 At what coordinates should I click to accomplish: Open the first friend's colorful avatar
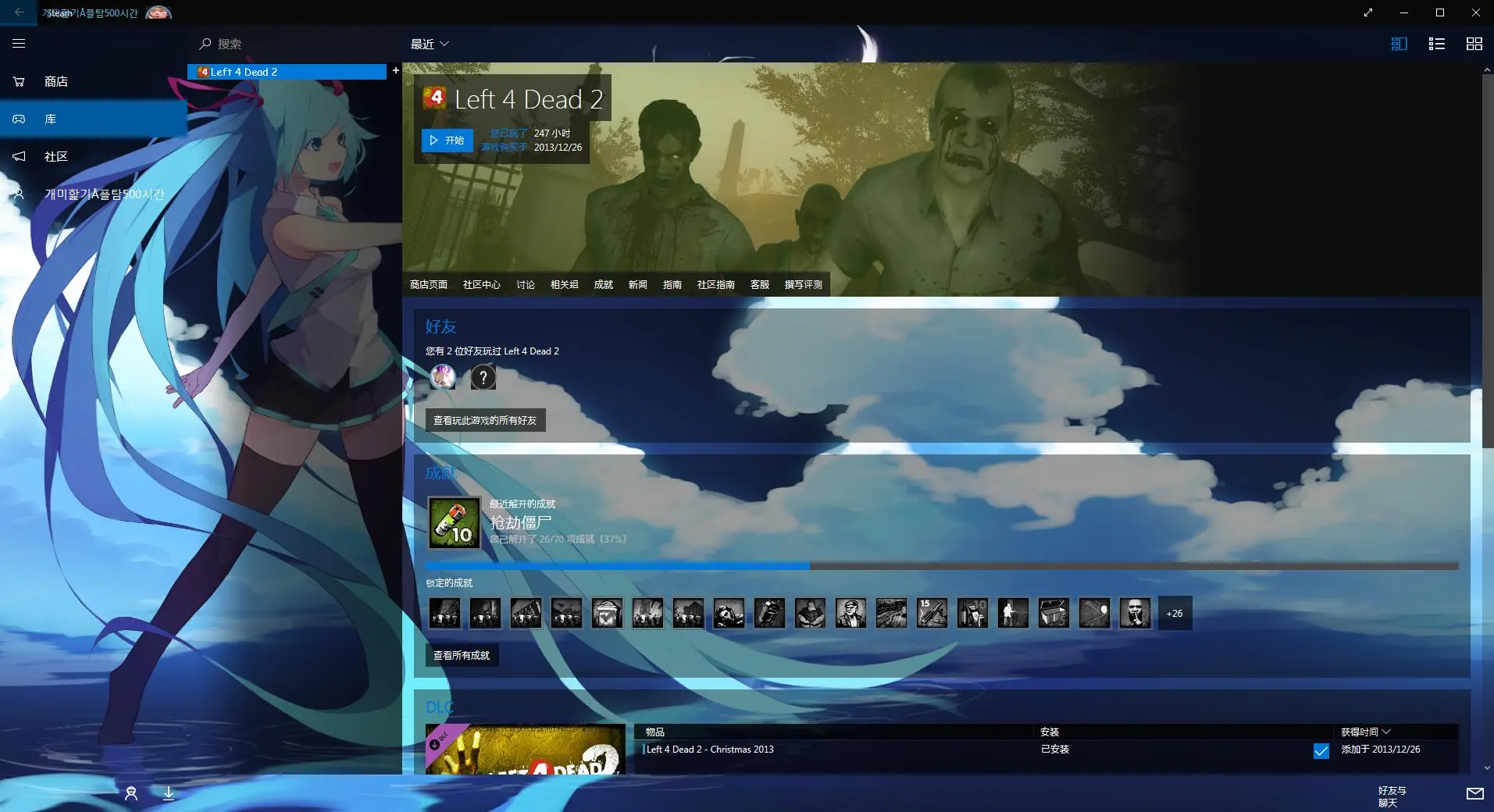pos(443,378)
